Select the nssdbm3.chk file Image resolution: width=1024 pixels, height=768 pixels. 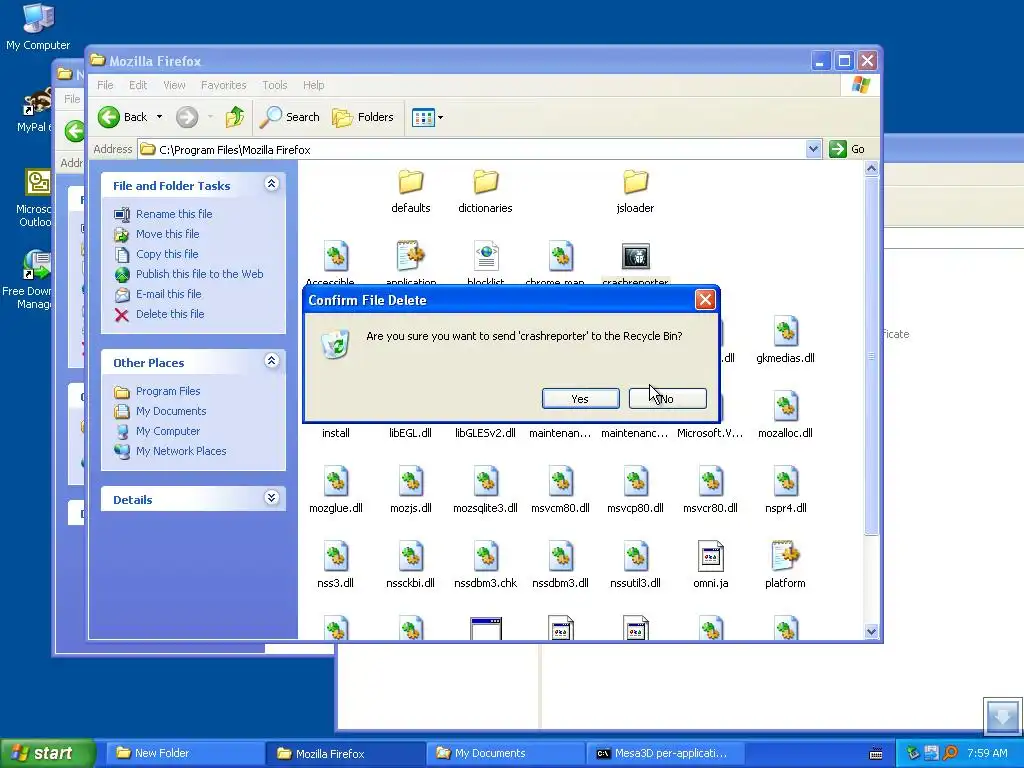click(x=485, y=566)
